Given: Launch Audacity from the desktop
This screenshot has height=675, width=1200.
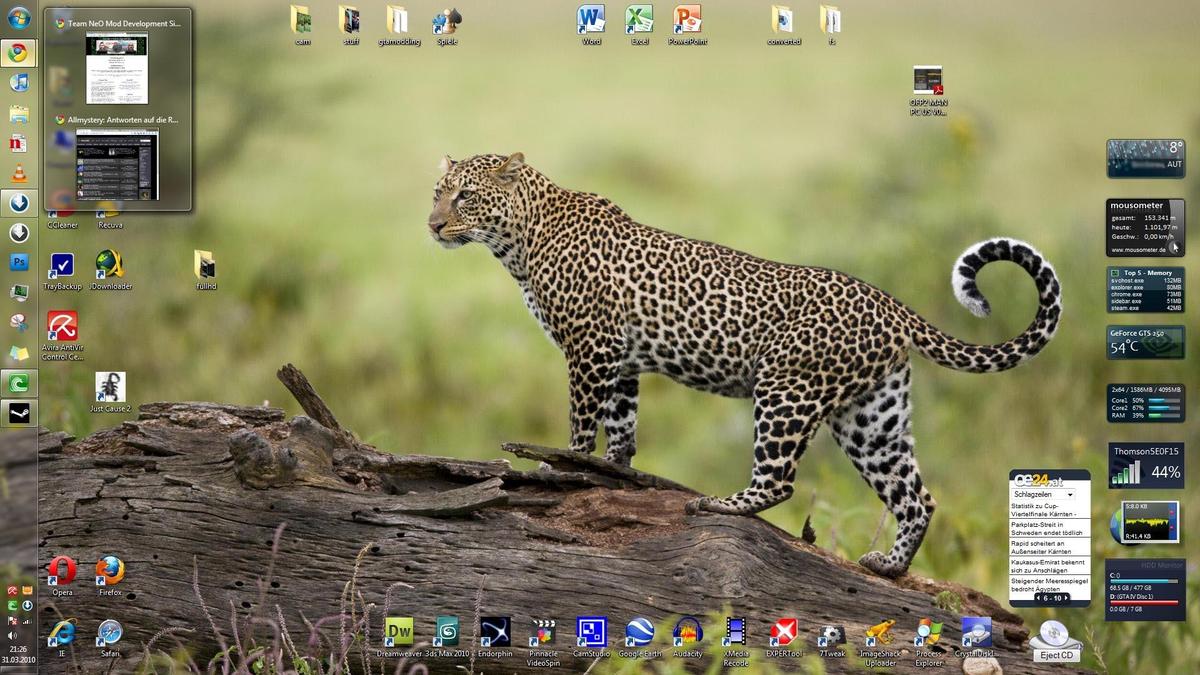Looking at the screenshot, I should (687, 632).
